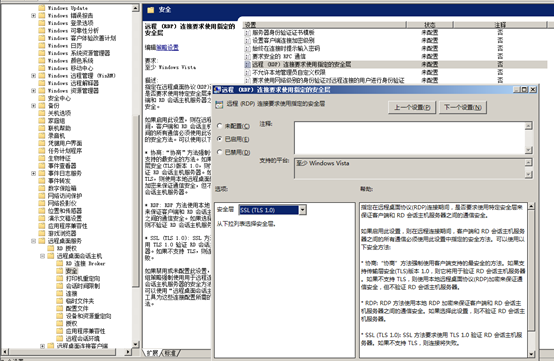Open the 安全层 SSL (TLS 1.0) dropdown
The image size is (554, 361).
pos(302,210)
